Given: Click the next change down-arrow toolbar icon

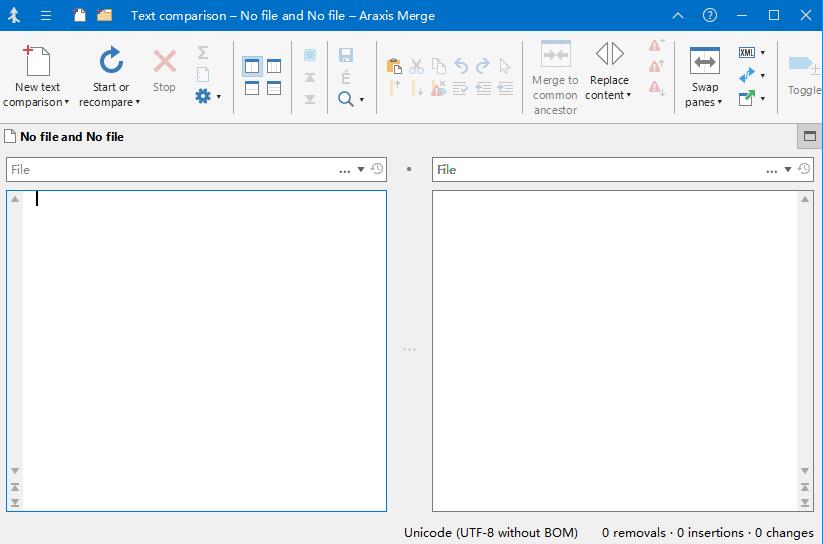Looking at the screenshot, I should (x=310, y=99).
